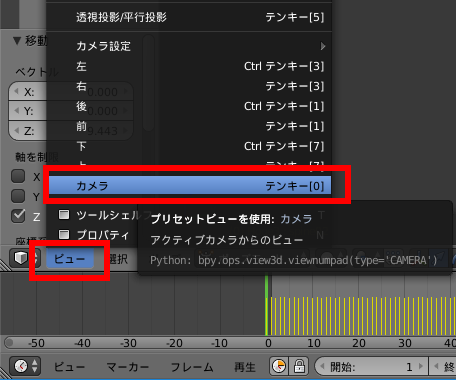Open the 3D View editor type selector
This screenshot has height=380, width=456.
(x=25, y=258)
